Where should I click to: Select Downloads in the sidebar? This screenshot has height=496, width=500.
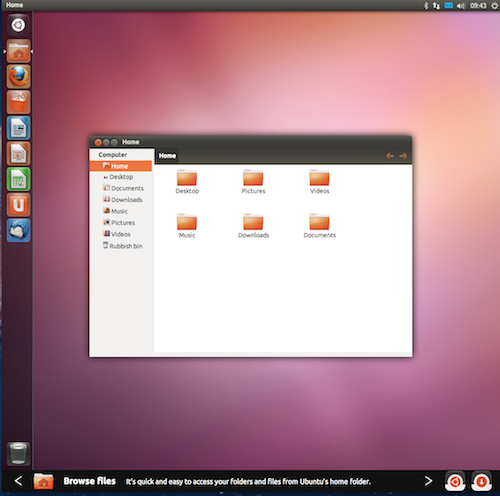(x=123, y=200)
